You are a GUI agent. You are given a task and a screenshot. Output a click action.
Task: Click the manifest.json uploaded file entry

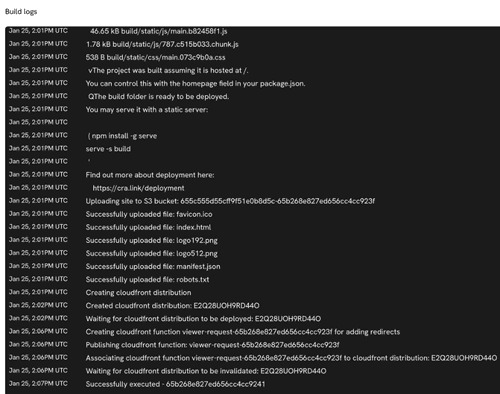click(153, 266)
